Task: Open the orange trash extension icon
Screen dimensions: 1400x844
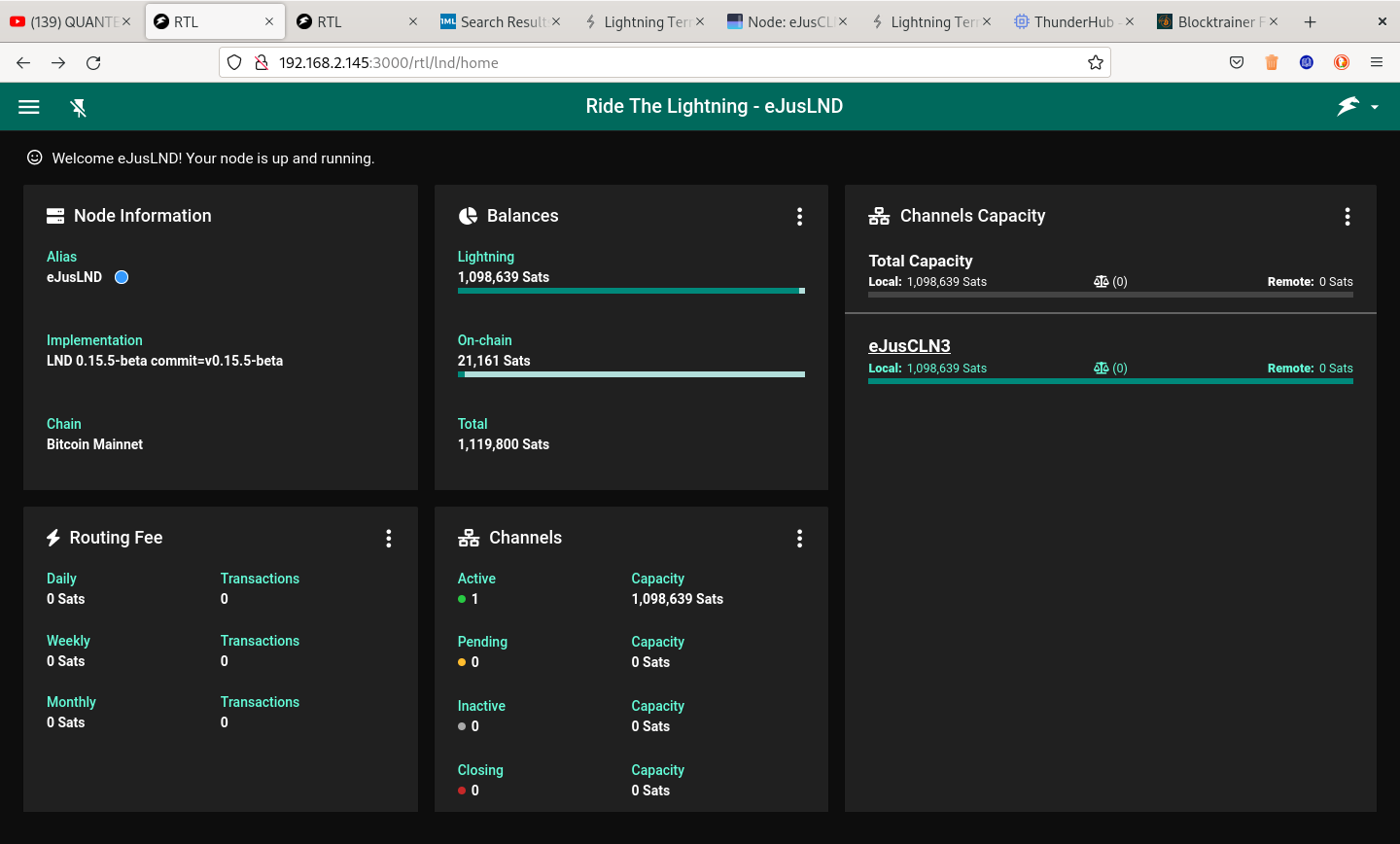Action: point(1272,62)
